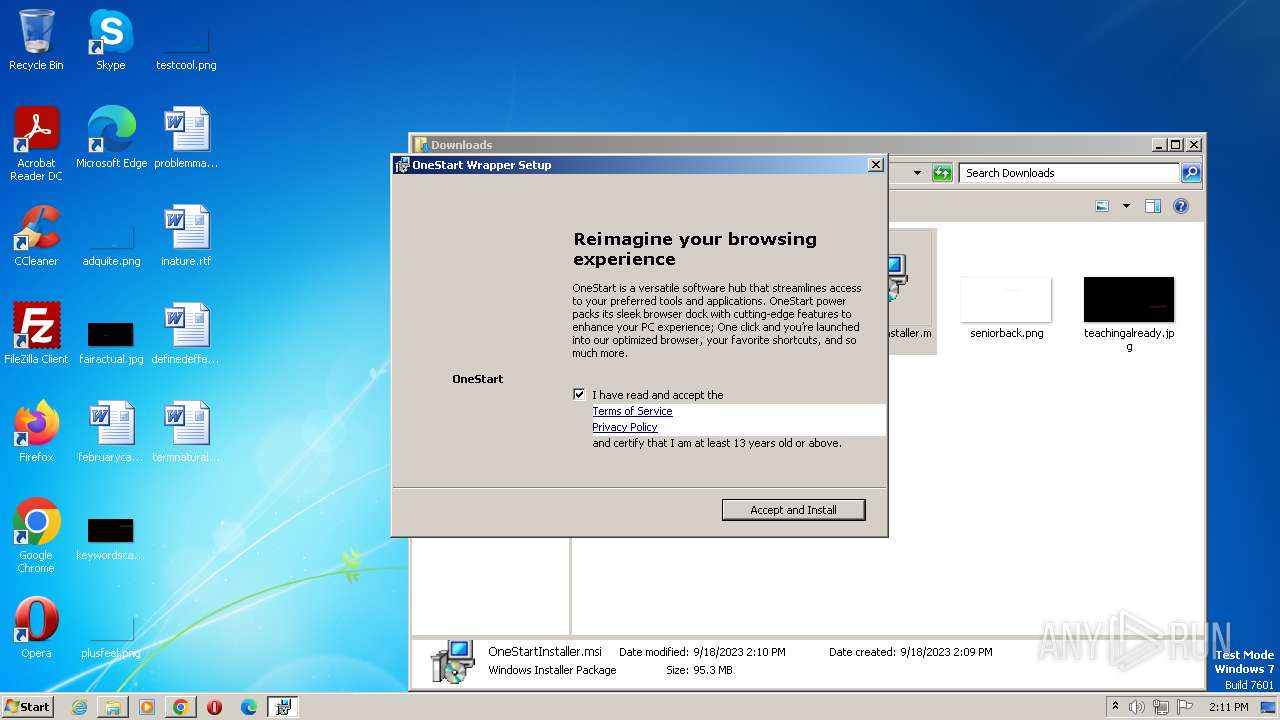Click 'Windows Installer Package' text in details pane

click(552, 670)
